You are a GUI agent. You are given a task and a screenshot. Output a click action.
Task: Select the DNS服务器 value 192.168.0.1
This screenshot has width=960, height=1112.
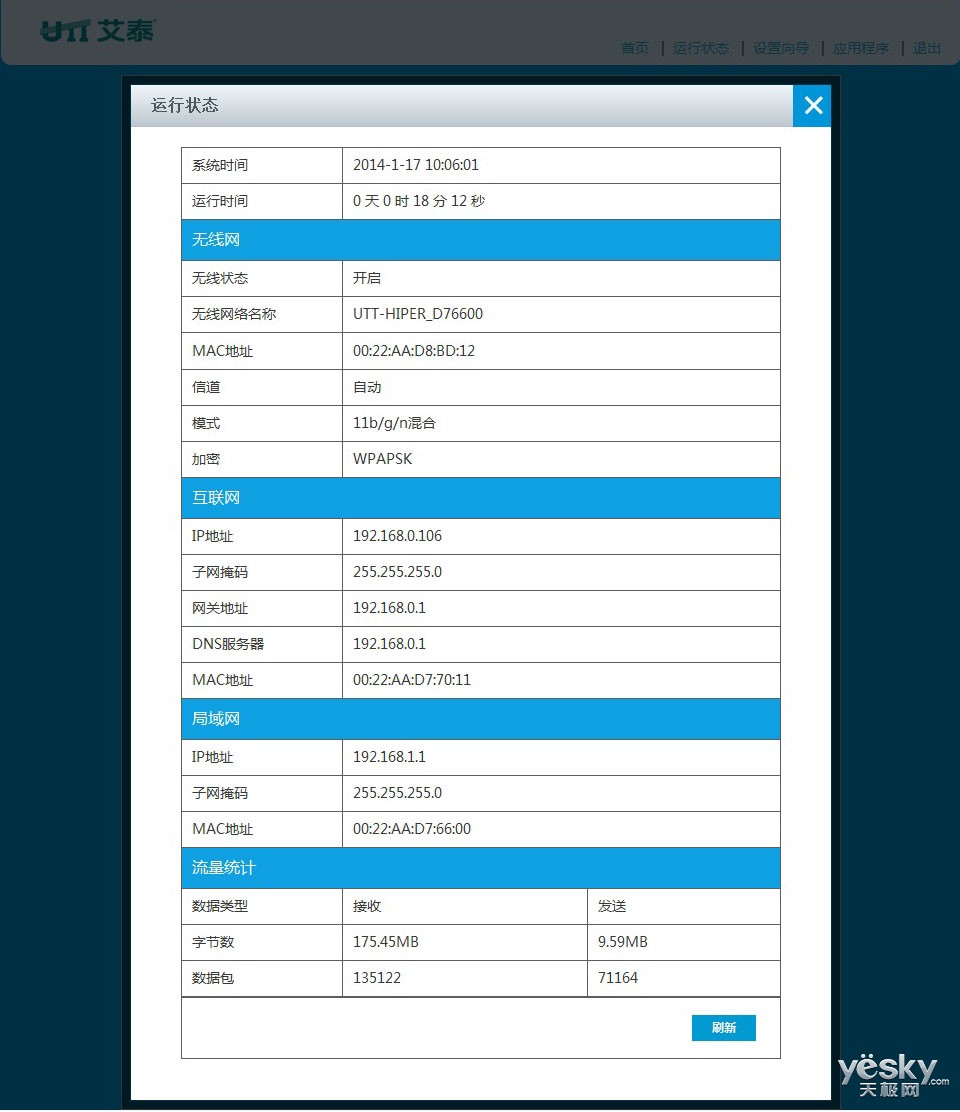click(389, 643)
